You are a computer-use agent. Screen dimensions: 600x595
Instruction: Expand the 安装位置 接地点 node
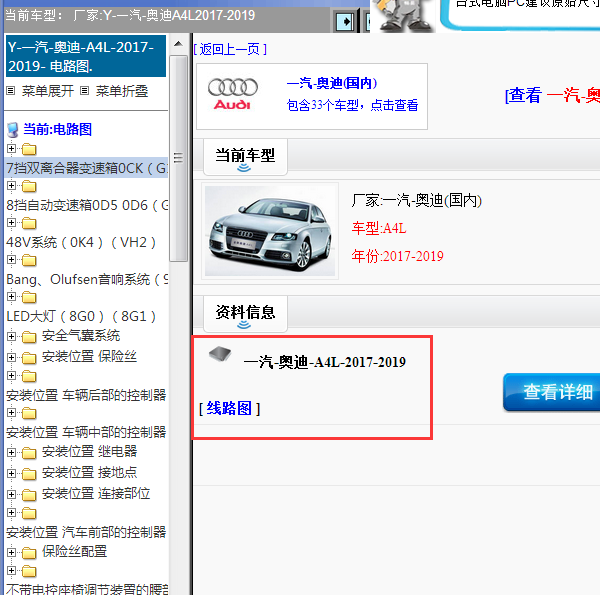click(11, 473)
